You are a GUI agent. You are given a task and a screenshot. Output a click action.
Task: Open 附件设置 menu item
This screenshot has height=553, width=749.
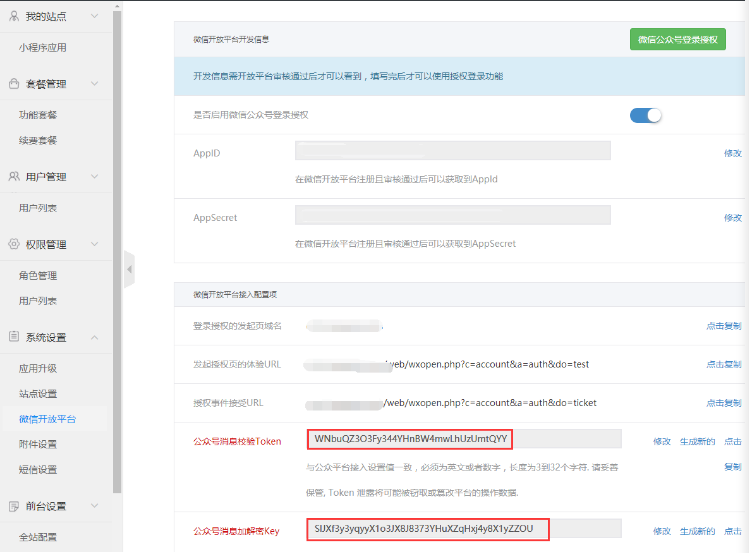[38, 444]
